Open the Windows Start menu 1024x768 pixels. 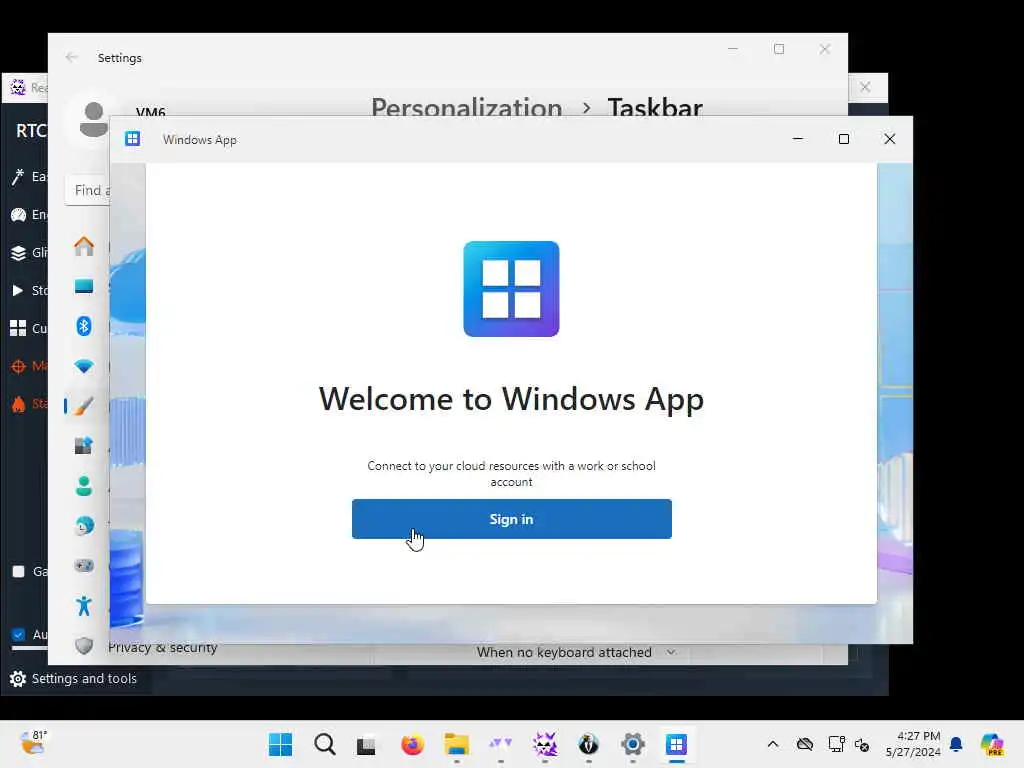(x=281, y=744)
